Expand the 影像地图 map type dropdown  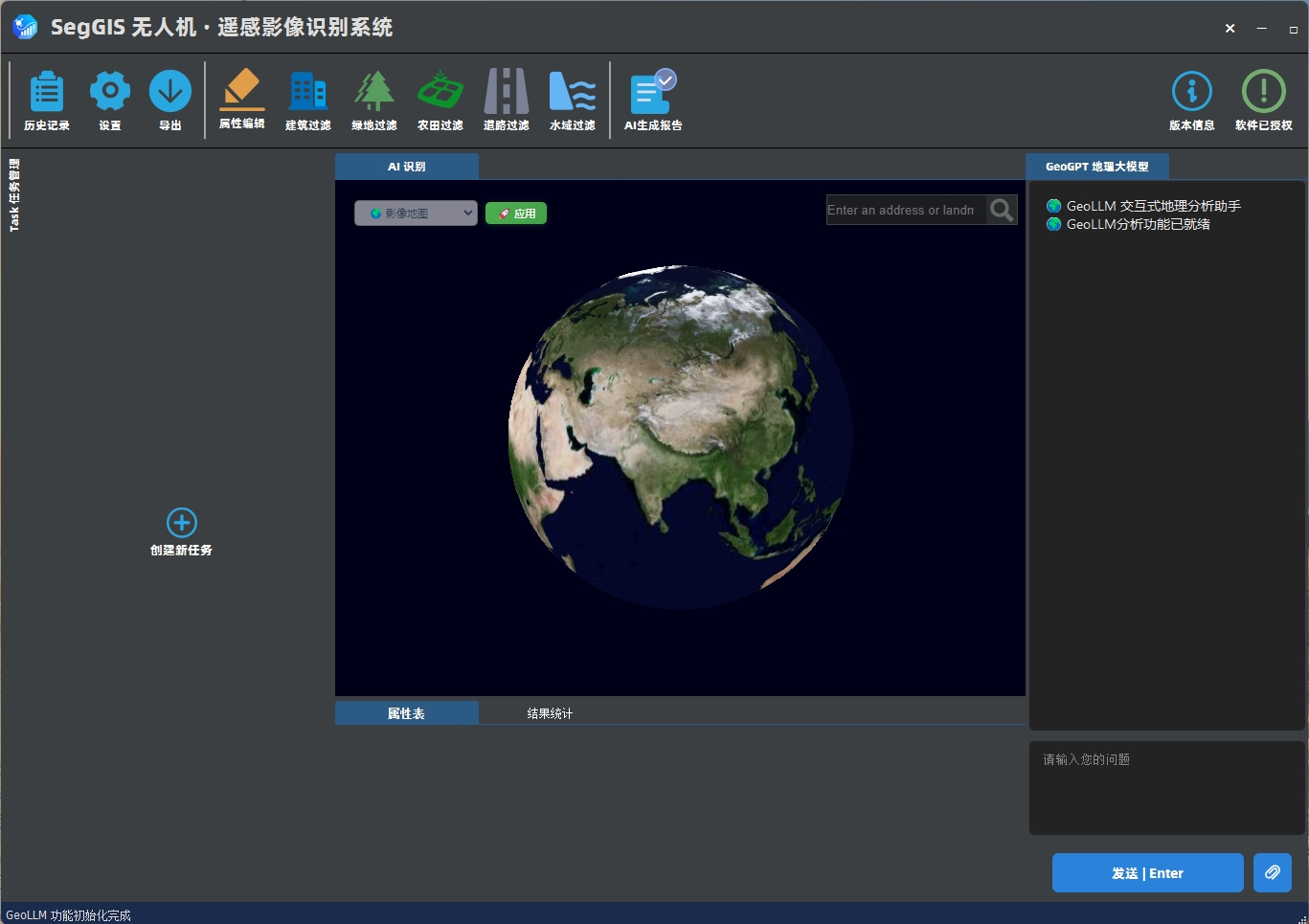click(416, 214)
